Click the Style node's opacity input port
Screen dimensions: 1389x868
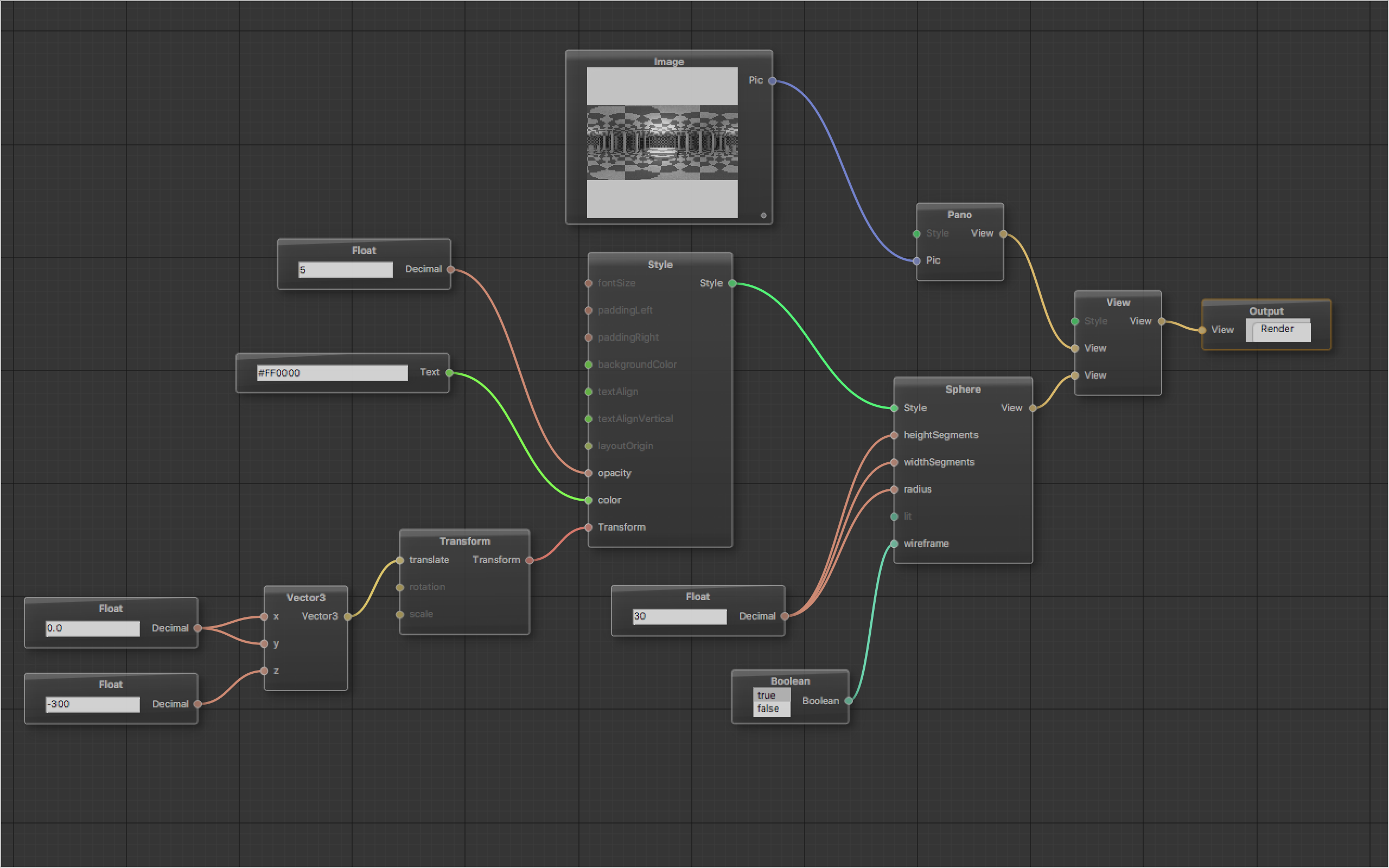point(588,473)
